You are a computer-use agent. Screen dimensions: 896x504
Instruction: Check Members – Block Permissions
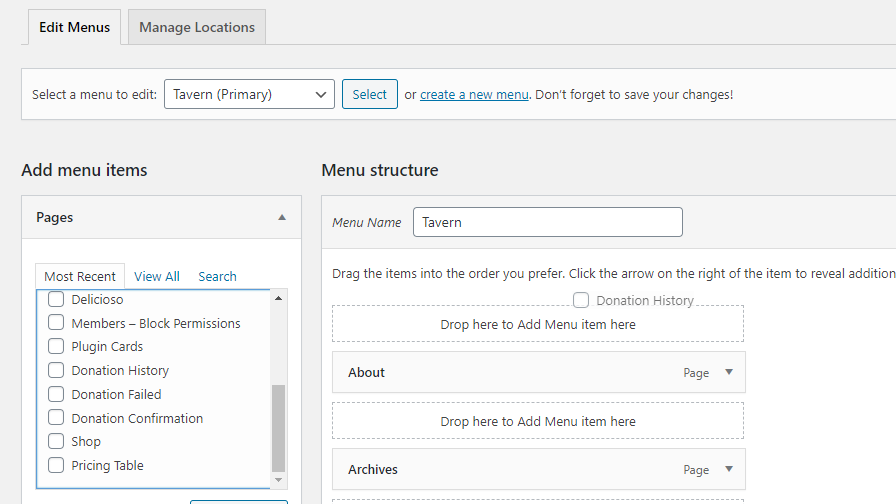click(56, 324)
